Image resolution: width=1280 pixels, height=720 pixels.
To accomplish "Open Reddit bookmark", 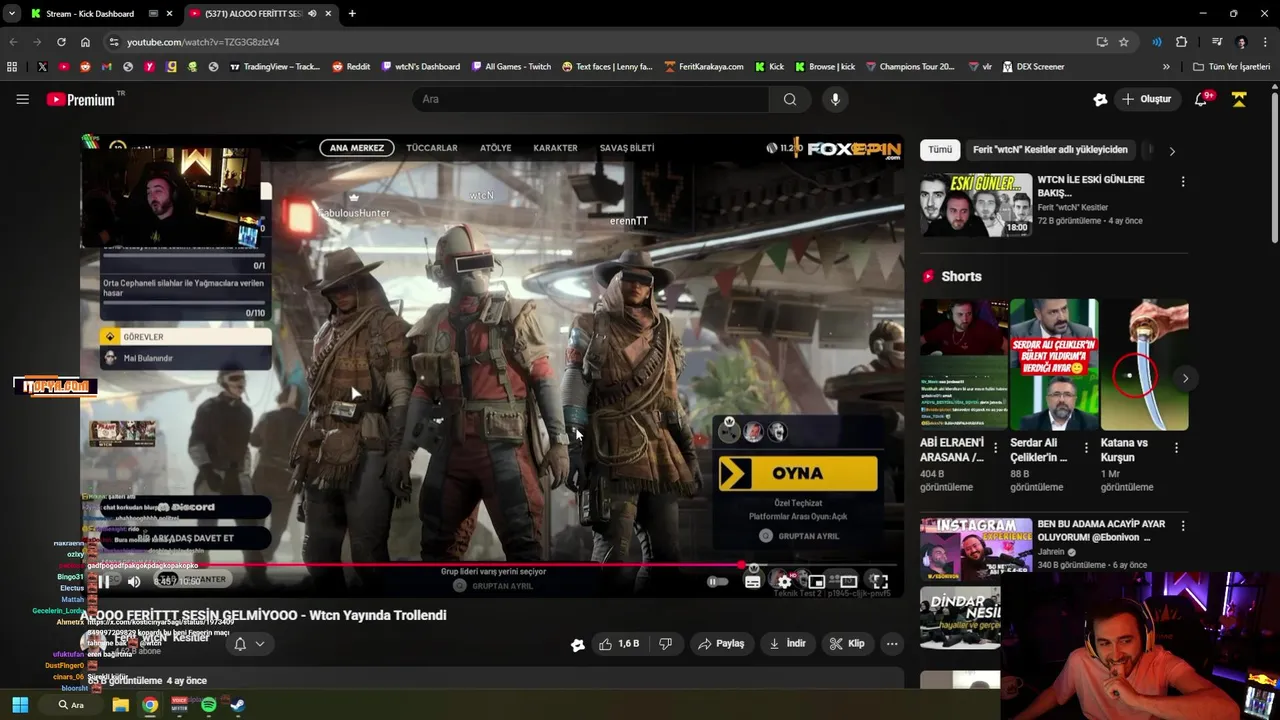I will [x=351, y=67].
